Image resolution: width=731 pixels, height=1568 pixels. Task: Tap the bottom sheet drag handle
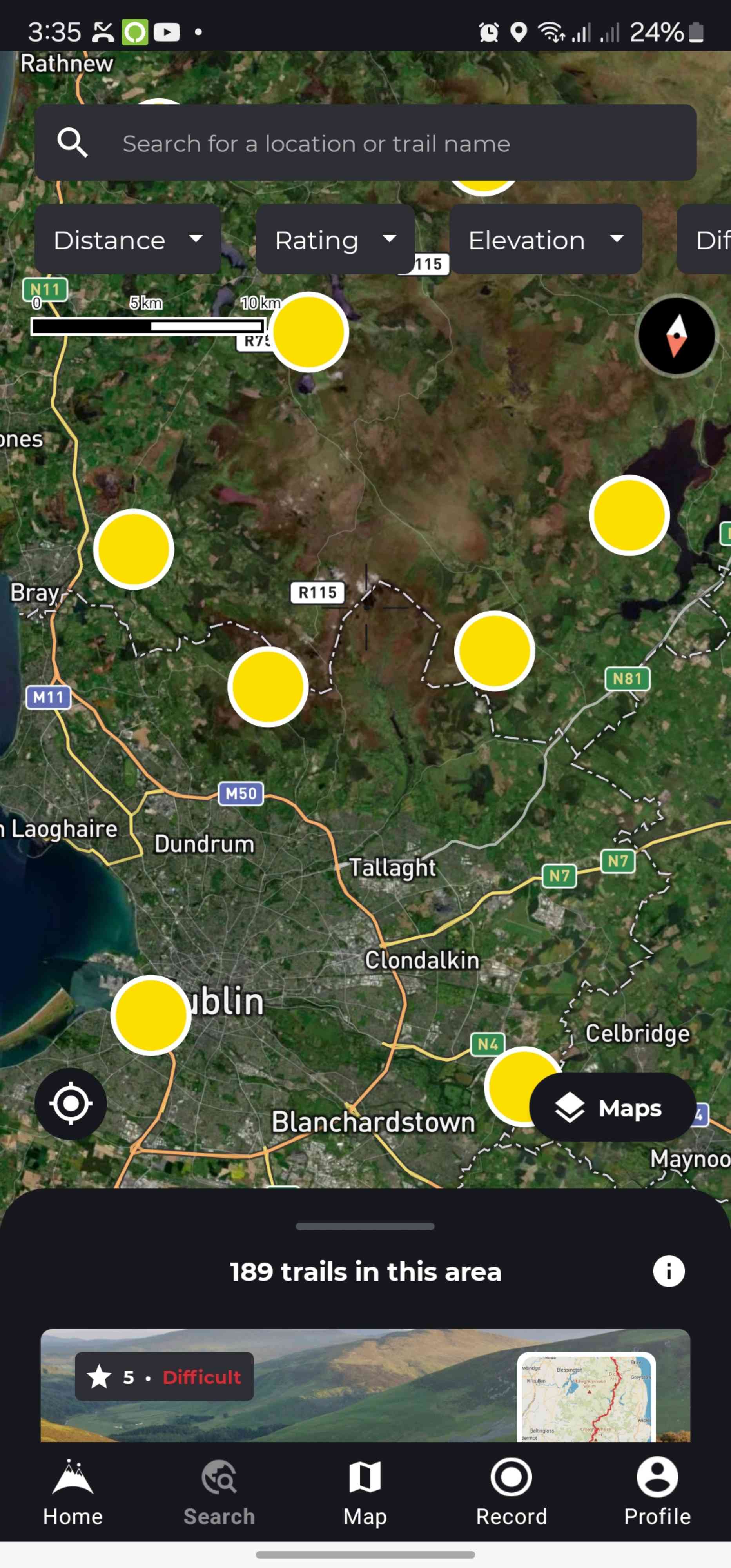[x=365, y=1226]
